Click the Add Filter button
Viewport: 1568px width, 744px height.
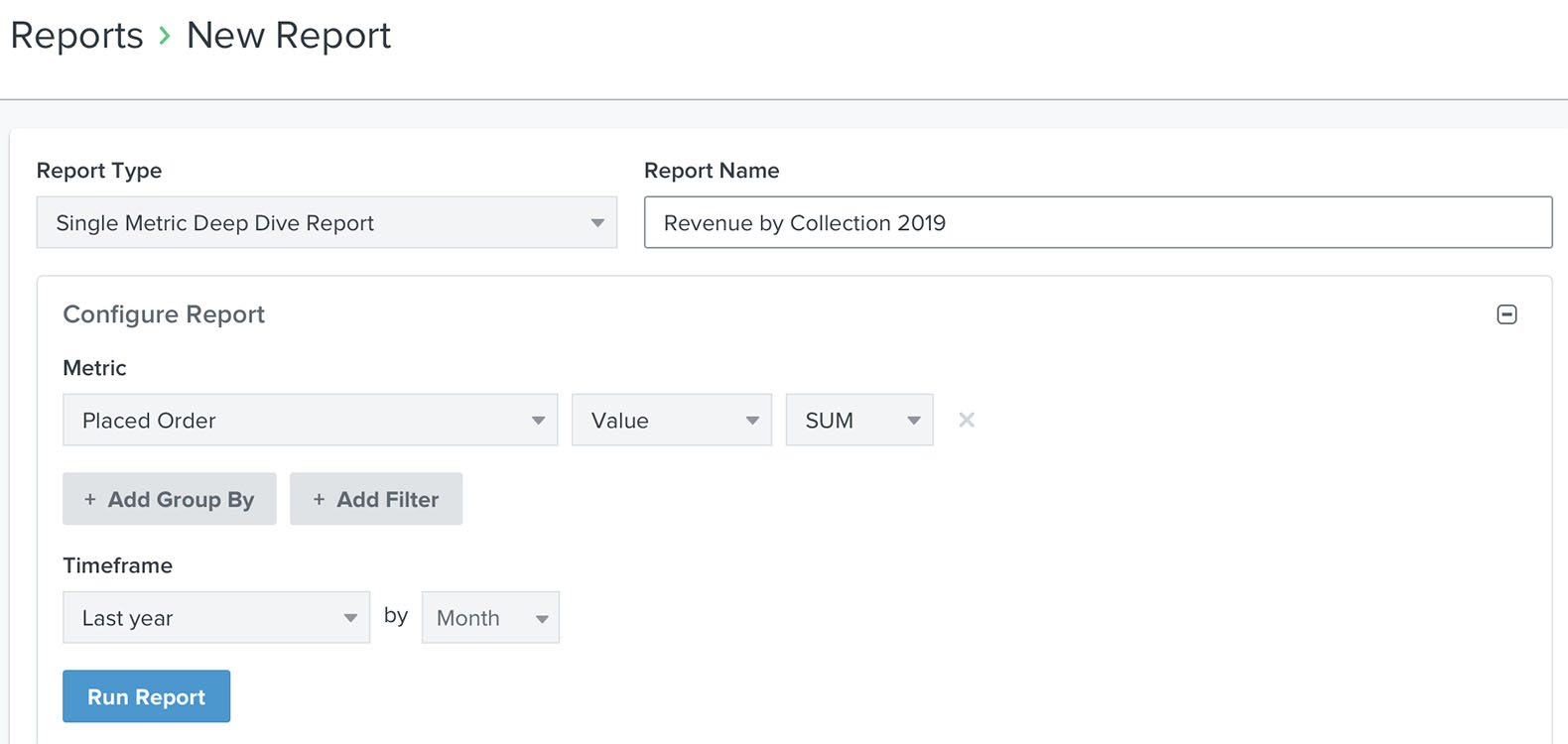376,499
